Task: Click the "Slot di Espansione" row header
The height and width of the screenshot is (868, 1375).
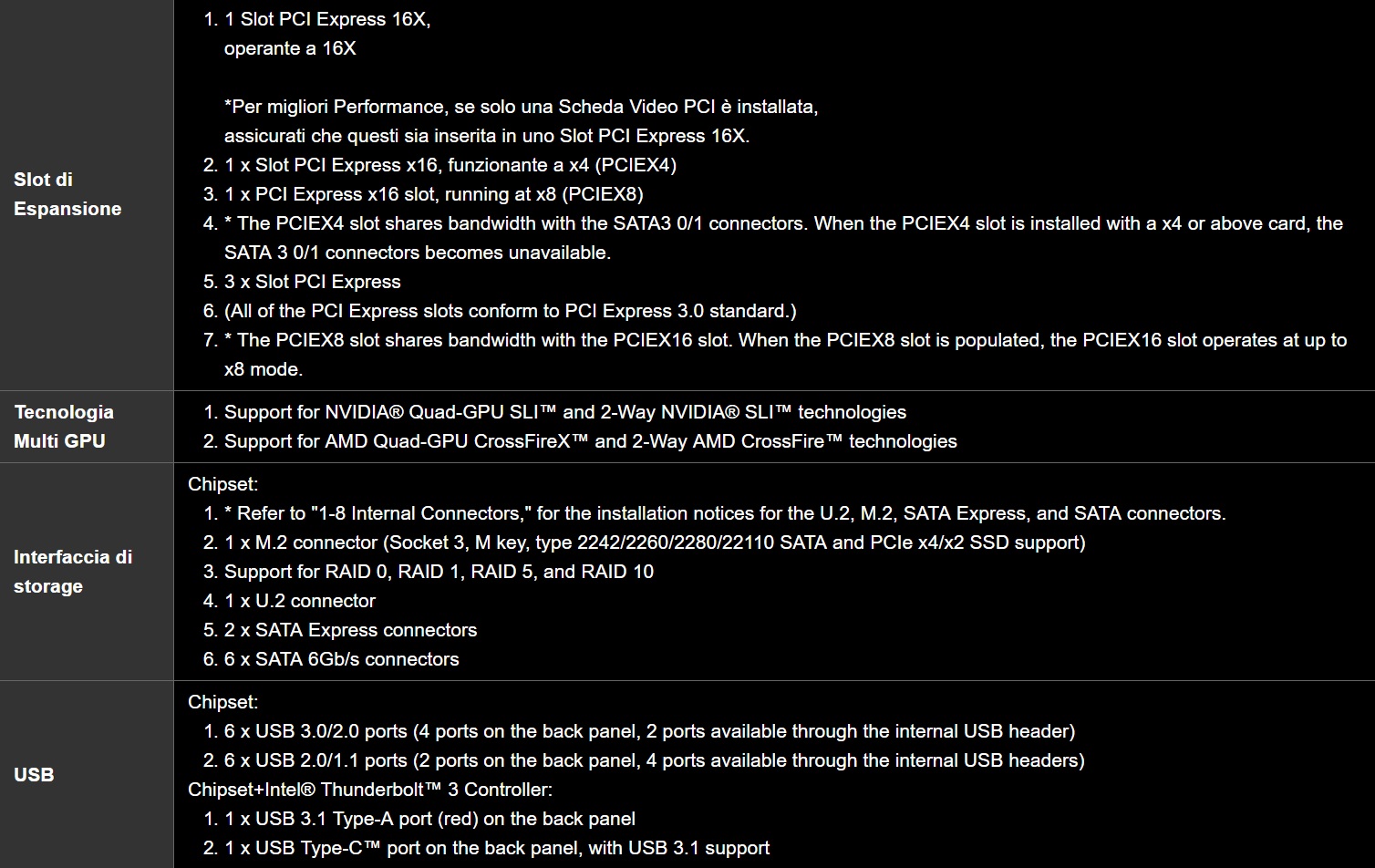Action: pyautogui.click(x=67, y=194)
